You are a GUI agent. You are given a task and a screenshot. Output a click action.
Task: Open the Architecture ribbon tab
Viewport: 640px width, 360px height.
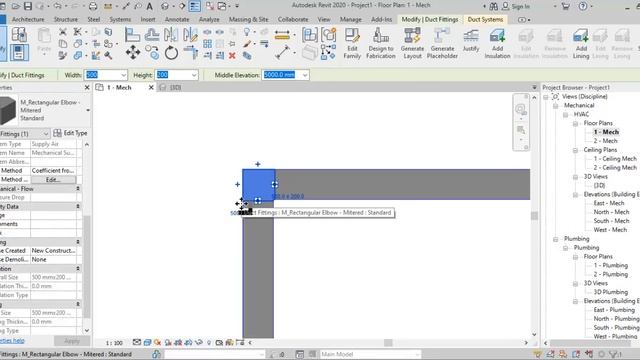click(28, 19)
